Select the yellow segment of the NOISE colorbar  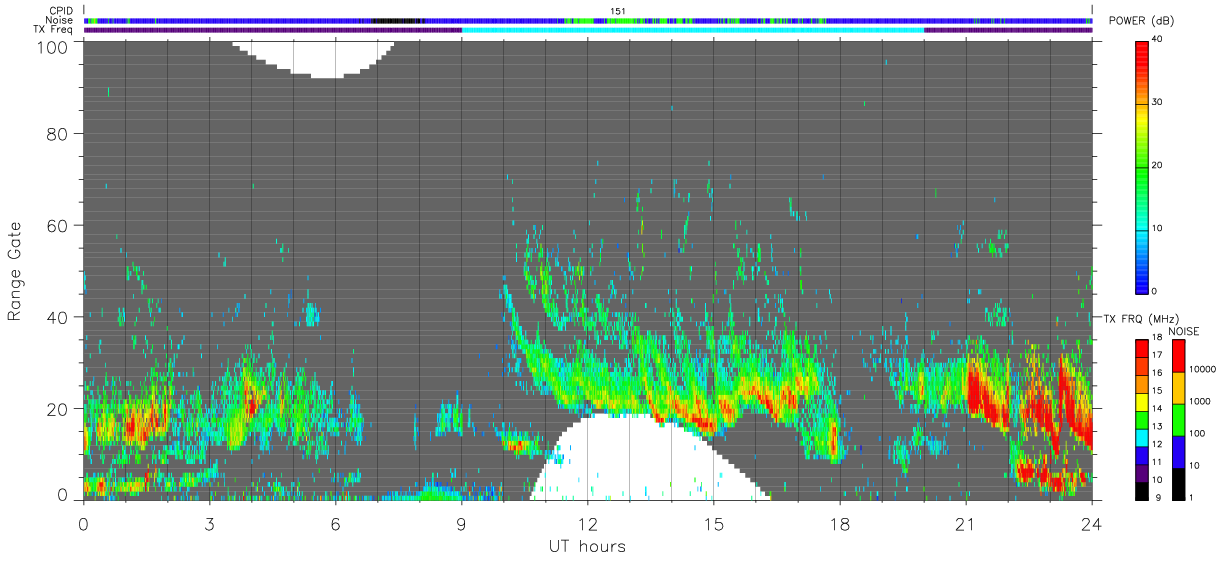click(x=1178, y=388)
